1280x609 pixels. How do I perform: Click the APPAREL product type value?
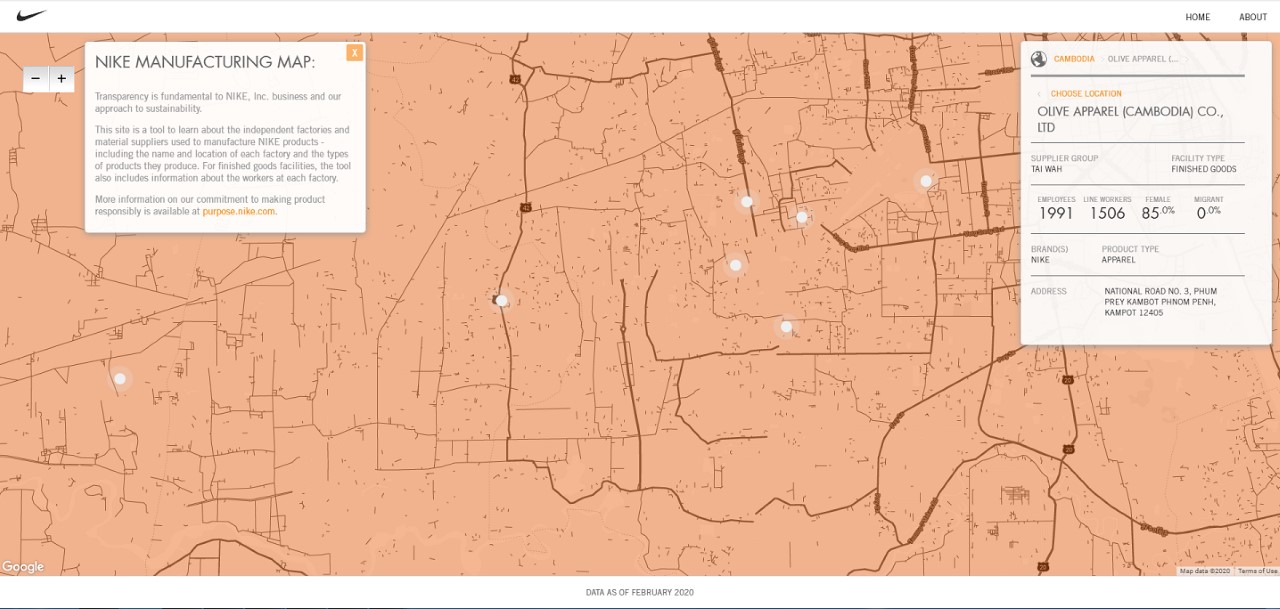point(1119,260)
